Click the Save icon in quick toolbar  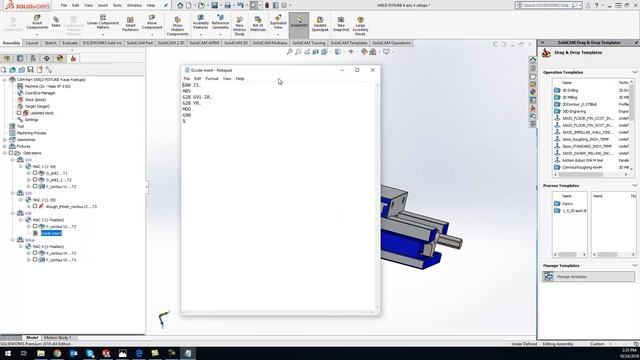[214, 5]
